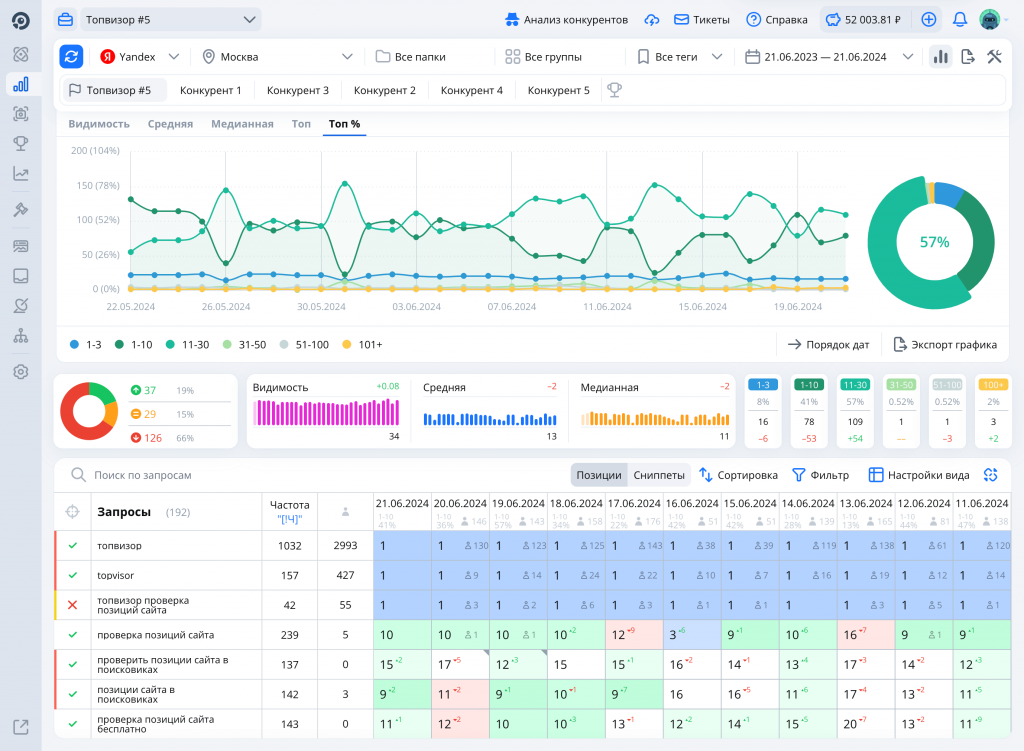Viewport: 1024px width, 751px height.
Task: Click the notifications bell icon
Action: click(960, 20)
